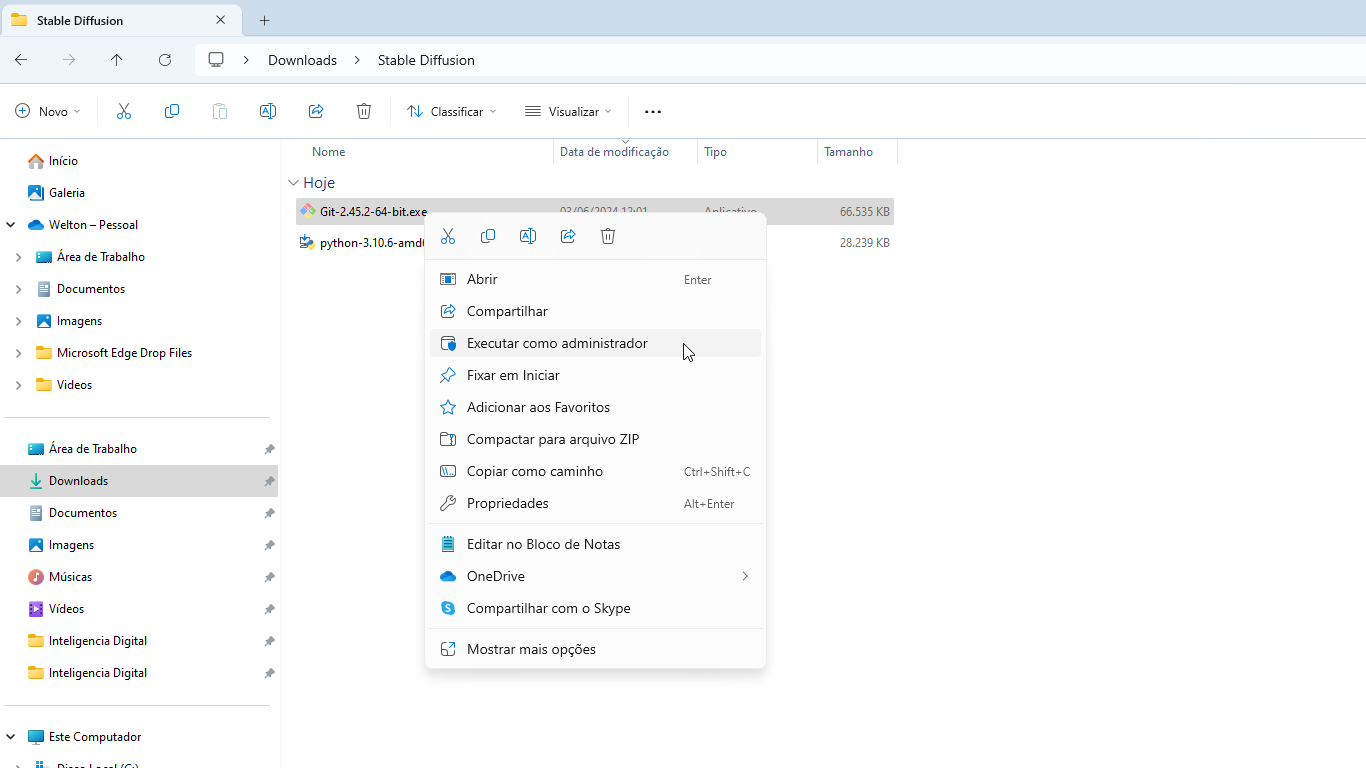Click the 28.239 KB size cell
1366x768 pixels.
865,242
